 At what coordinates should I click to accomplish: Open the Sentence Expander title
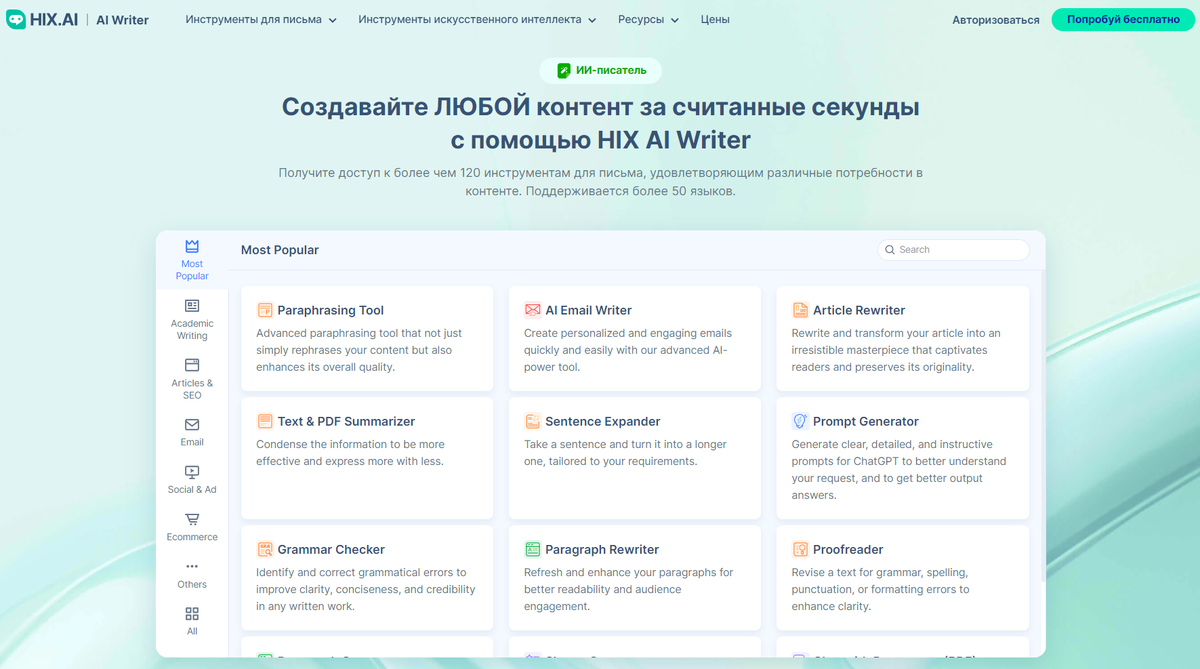tap(602, 421)
